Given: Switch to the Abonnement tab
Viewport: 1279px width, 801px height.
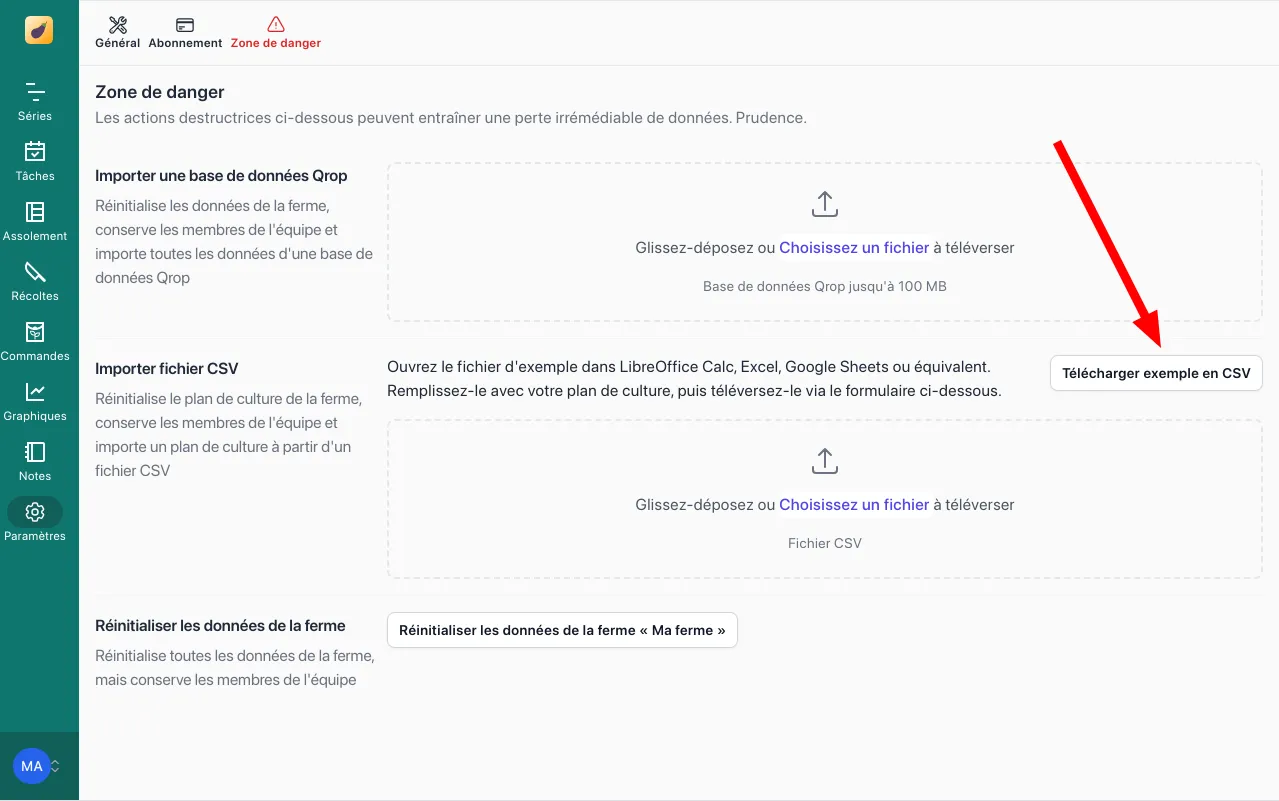Looking at the screenshot, I should pos(185,33).
